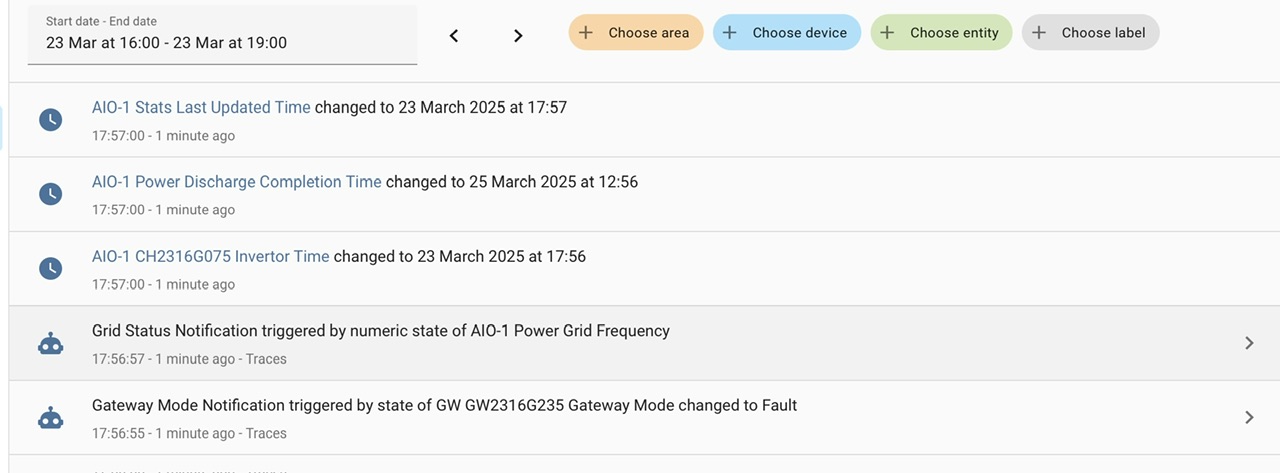Click the clock icon beside Power Discharge Completion Time
1280x473 pixels.
click(50, 194)
